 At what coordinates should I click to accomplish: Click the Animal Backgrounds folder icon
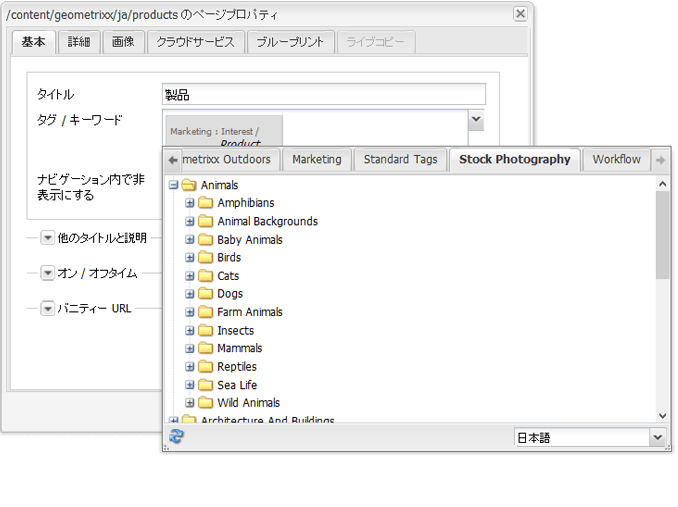[x=205, y=221]
